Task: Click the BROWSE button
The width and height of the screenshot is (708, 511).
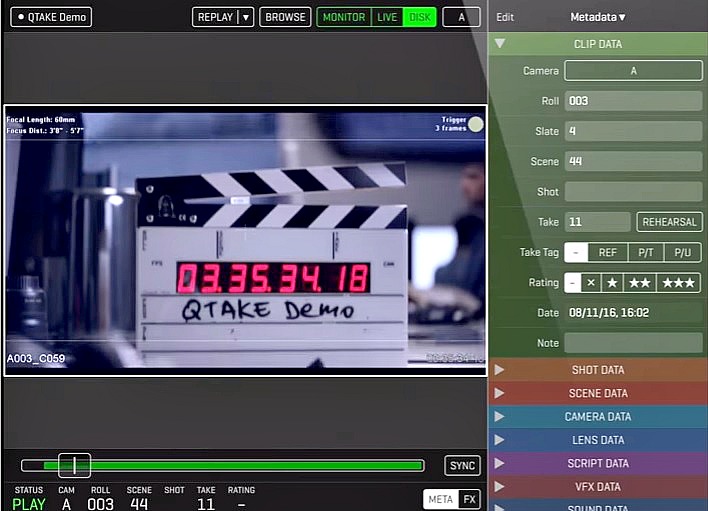Action: pyautogui.click(x=285, y=17)
